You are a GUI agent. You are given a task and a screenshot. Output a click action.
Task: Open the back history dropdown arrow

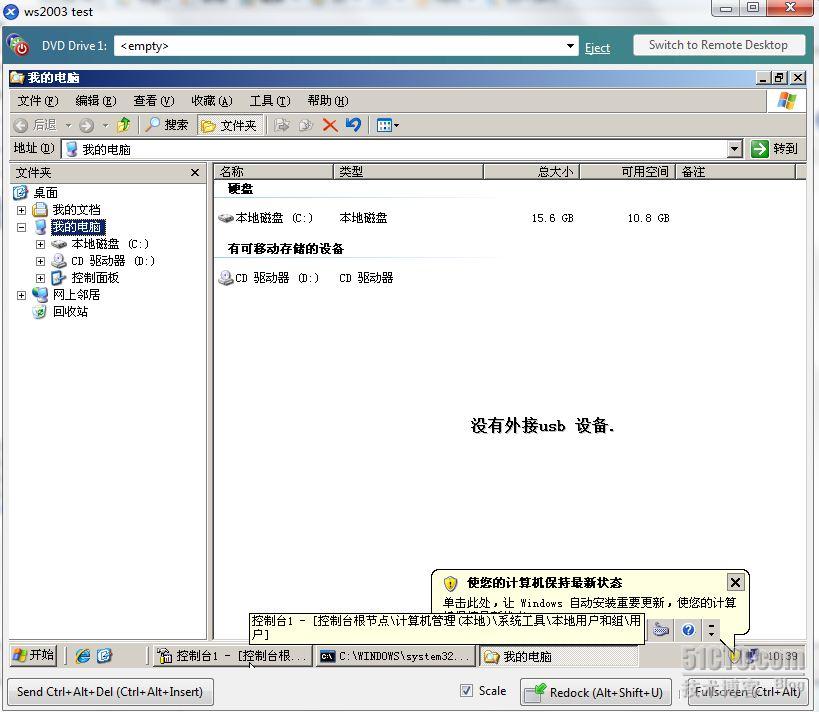click(x=68, y=125)
